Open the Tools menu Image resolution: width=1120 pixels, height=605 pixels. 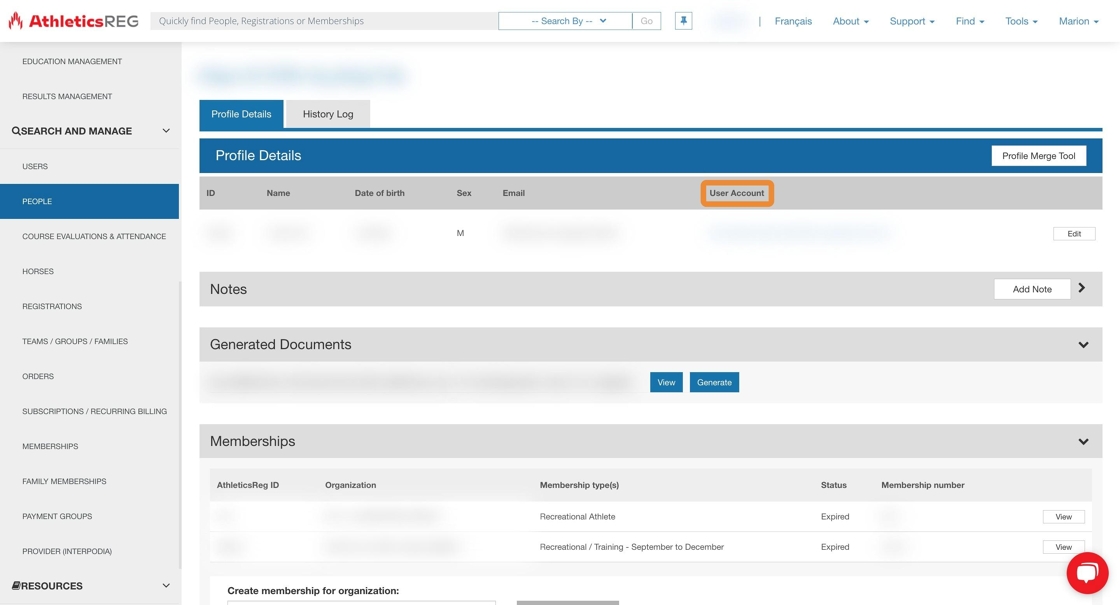tap(1021, 21)
